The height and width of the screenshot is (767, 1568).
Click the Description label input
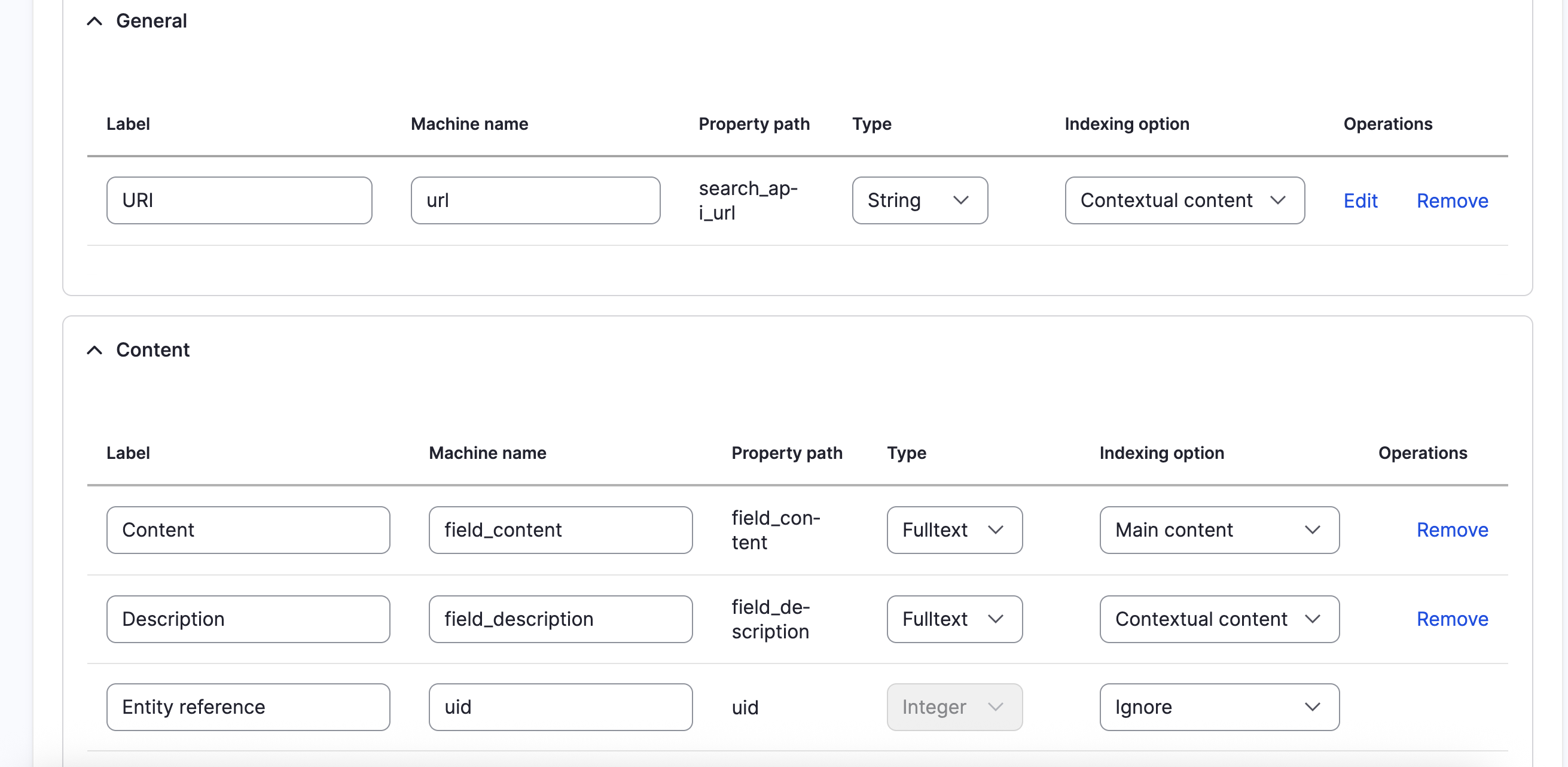tap(248, 619)
